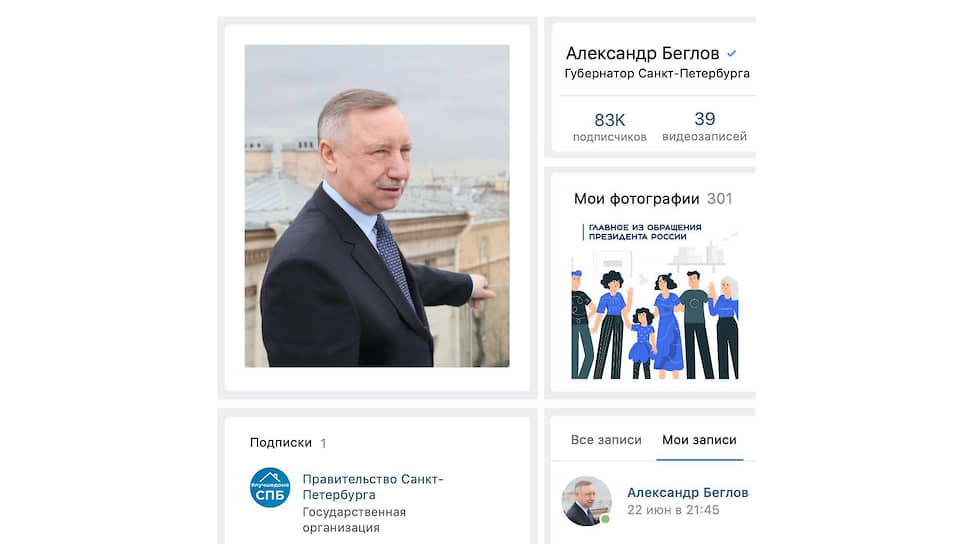Viewport: 968px width, 544px height.
Task: Click the blue verified checkmark badge
Action: click(732, 54)
